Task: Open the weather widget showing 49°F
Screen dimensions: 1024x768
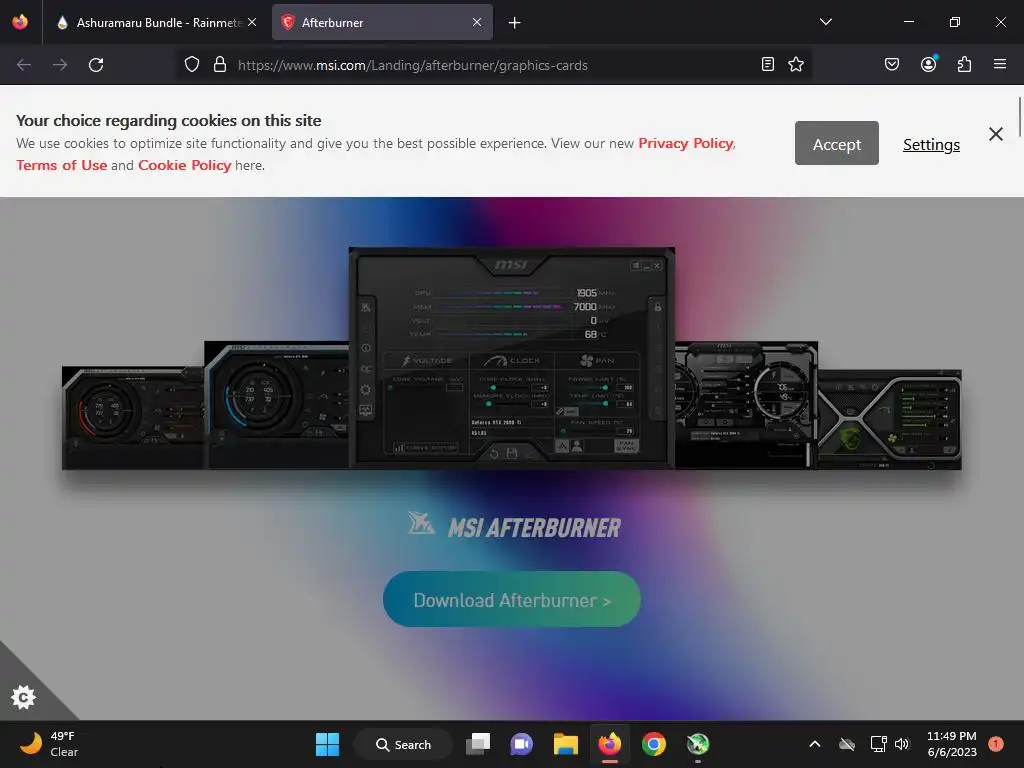Action: click(50, 744)
